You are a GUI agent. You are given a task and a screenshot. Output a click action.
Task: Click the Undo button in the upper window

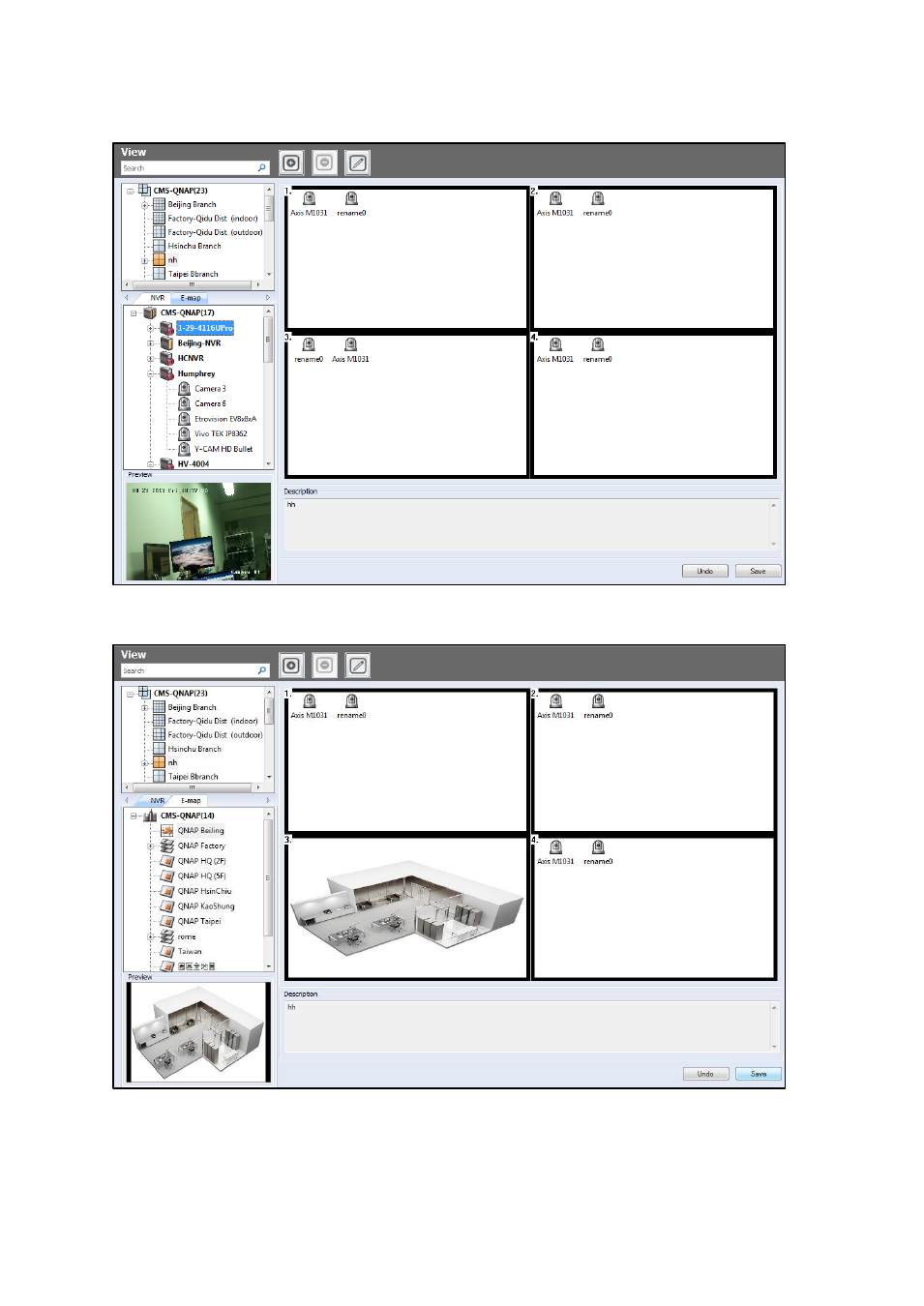click(x=705, y=571)
